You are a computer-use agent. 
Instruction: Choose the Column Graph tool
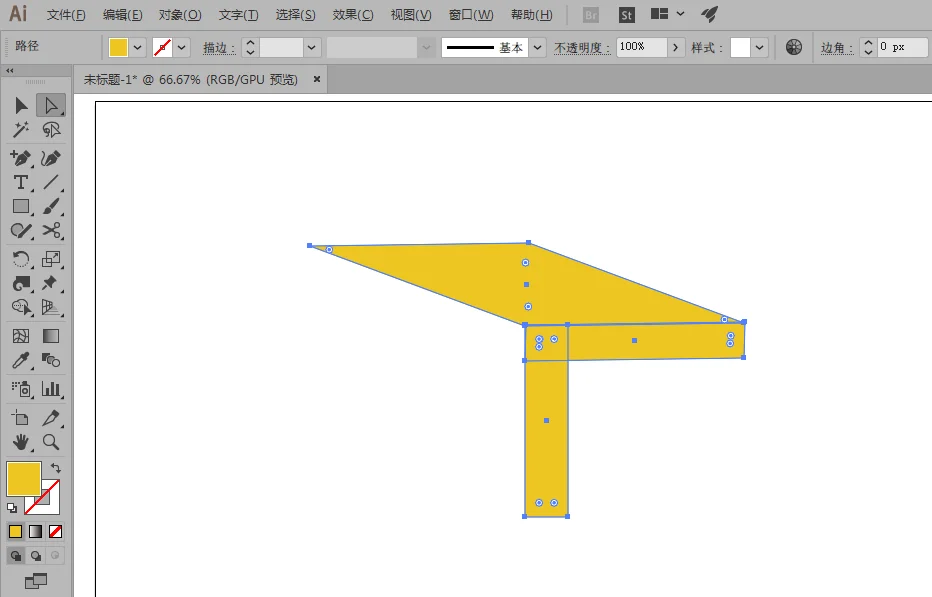click(51, 389)
